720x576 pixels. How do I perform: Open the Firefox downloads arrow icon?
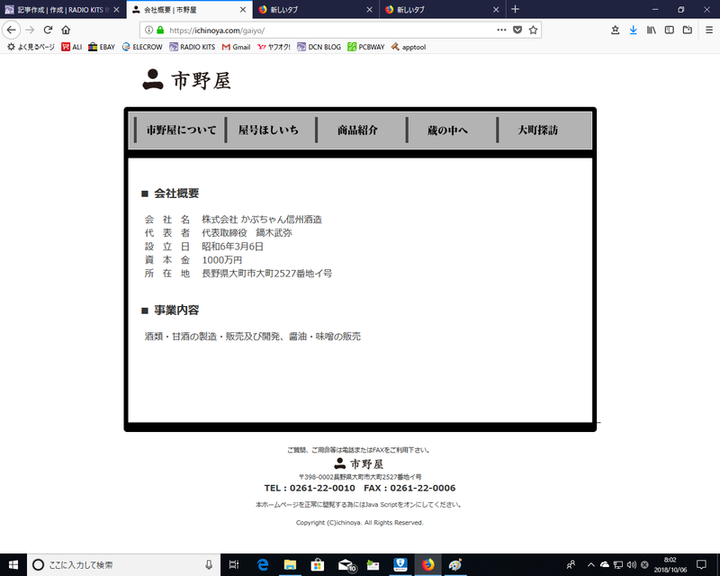click(633, 30)
